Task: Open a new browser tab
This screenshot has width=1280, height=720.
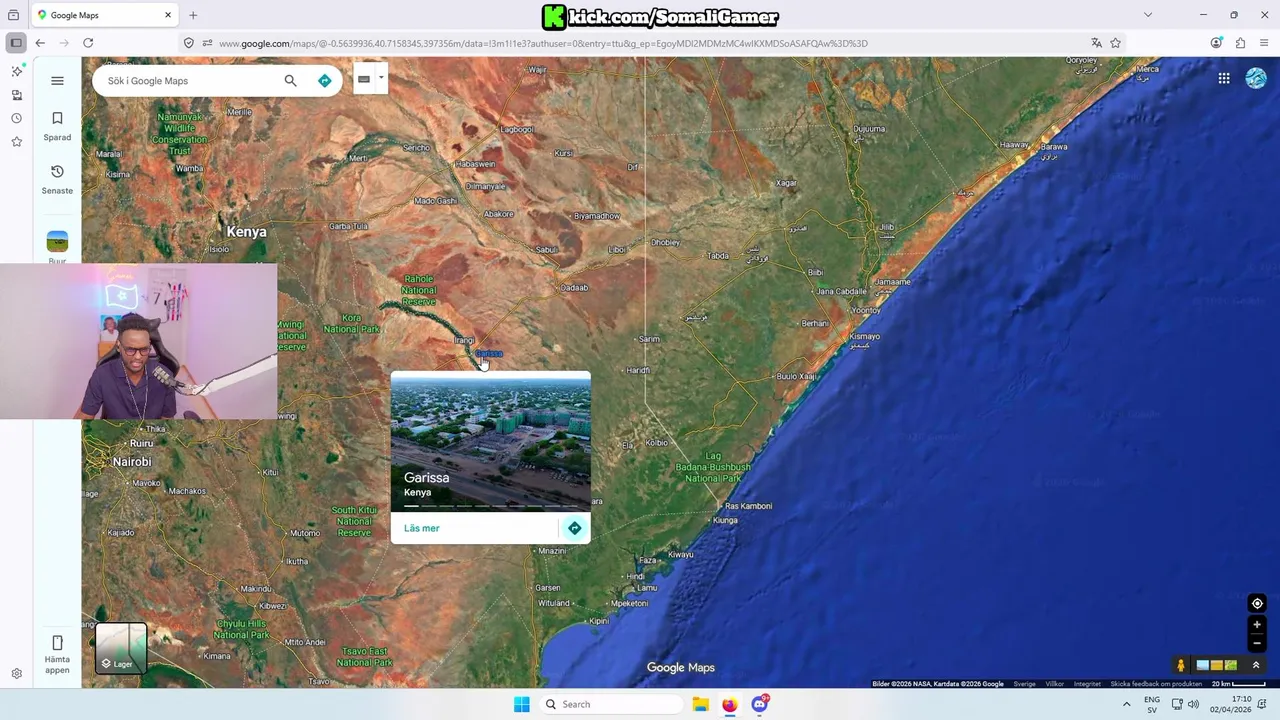Action: pyautogui.click(x=193, y=15)
